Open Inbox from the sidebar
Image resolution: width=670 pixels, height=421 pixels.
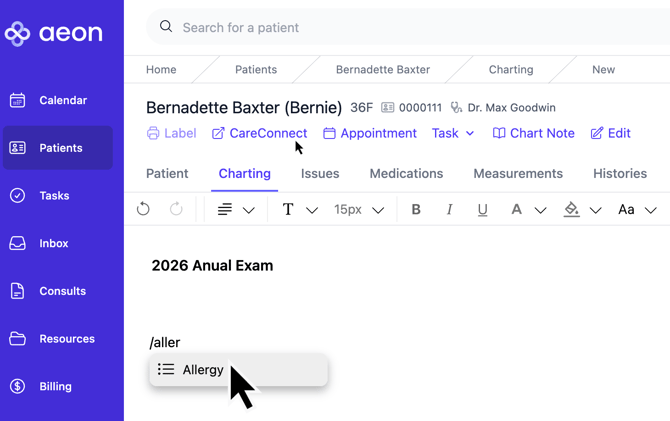[x=54, y=243]
